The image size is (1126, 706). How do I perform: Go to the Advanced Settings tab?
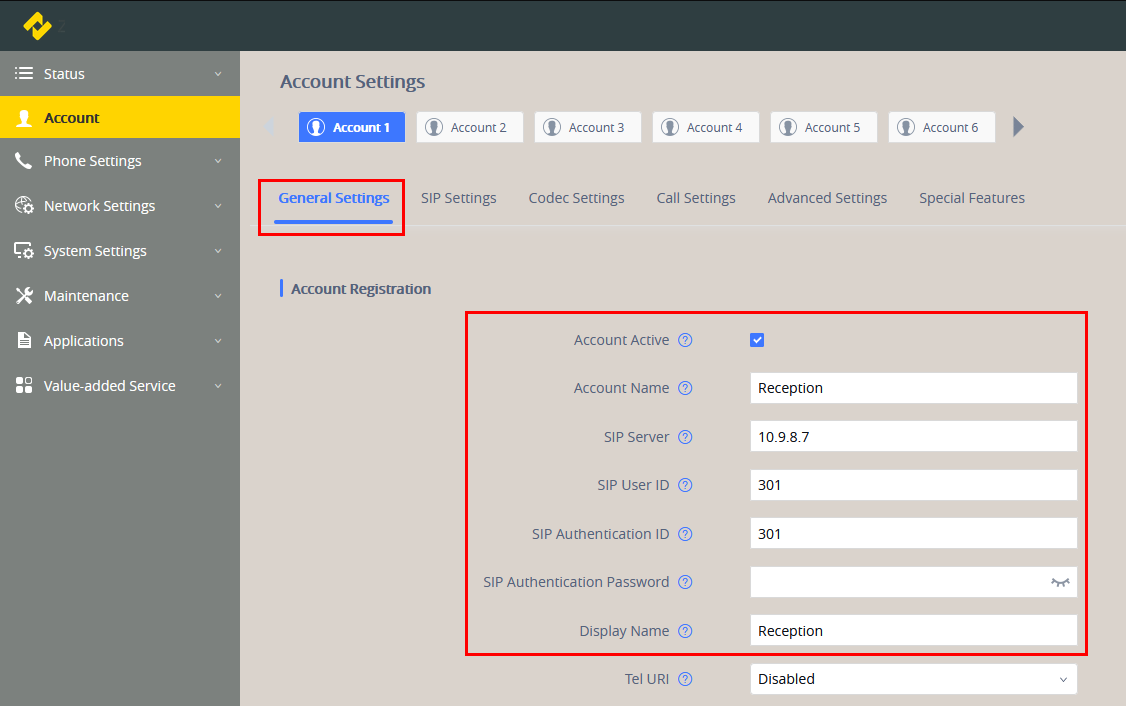tap(827, 198)
